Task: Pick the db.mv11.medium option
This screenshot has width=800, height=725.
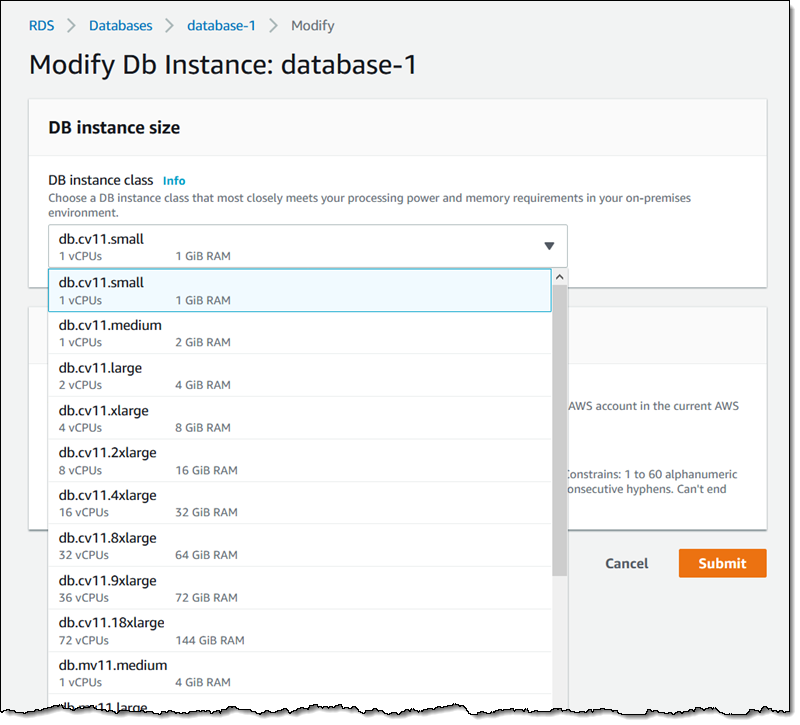Action: (x=300, y=673)
